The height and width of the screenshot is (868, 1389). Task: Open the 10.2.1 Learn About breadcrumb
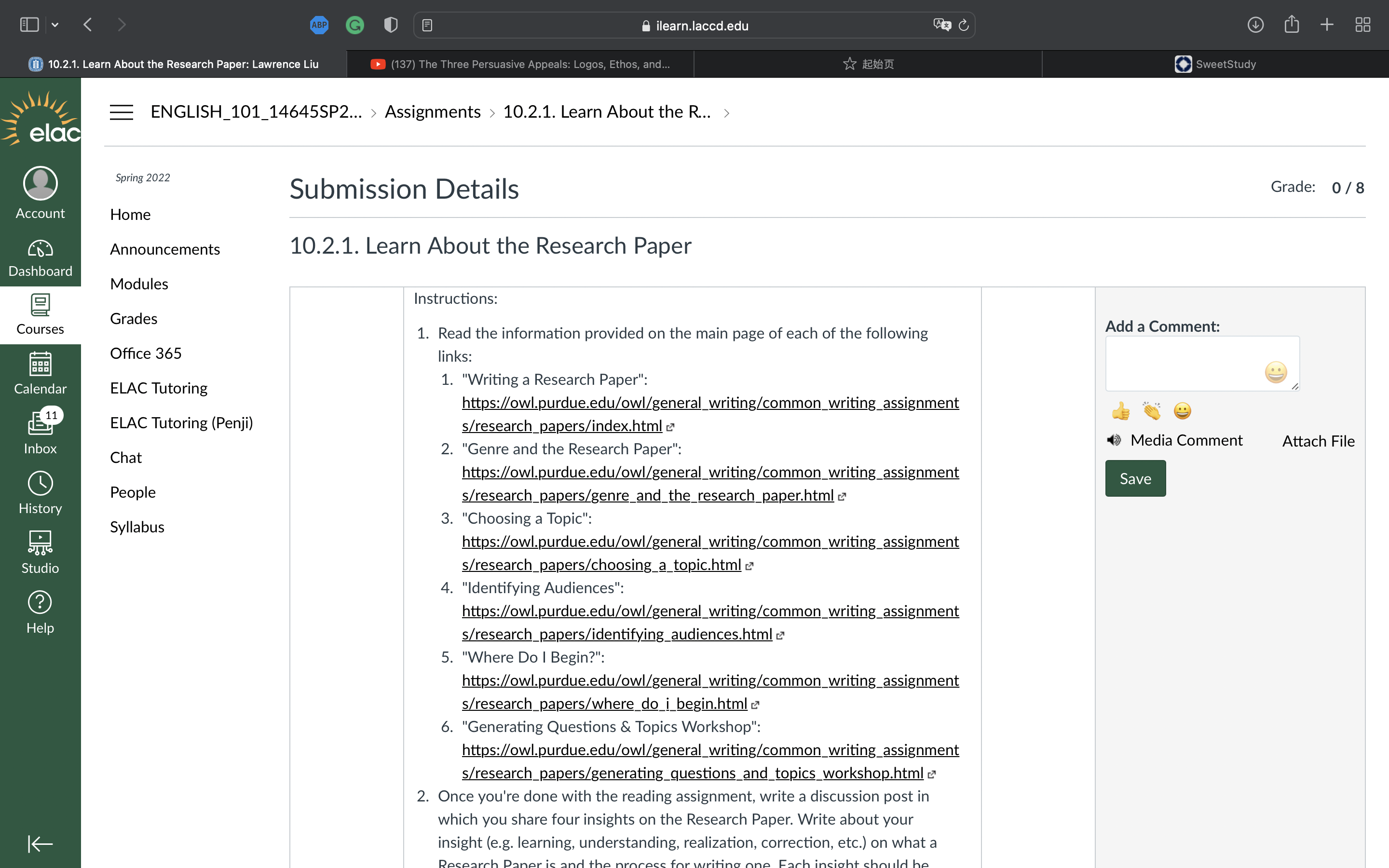click(x=607, y=111)
